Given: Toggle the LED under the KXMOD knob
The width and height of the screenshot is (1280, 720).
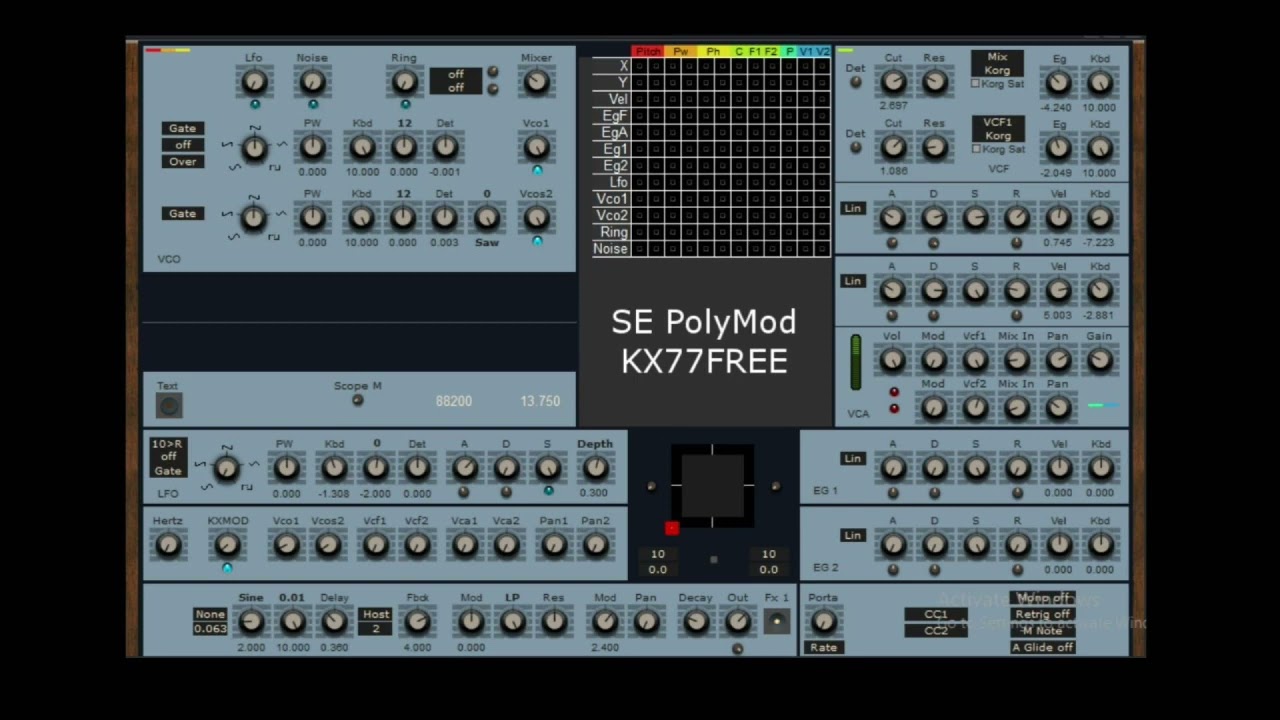Looking at the screenshot, I should (x=228, y=568).
